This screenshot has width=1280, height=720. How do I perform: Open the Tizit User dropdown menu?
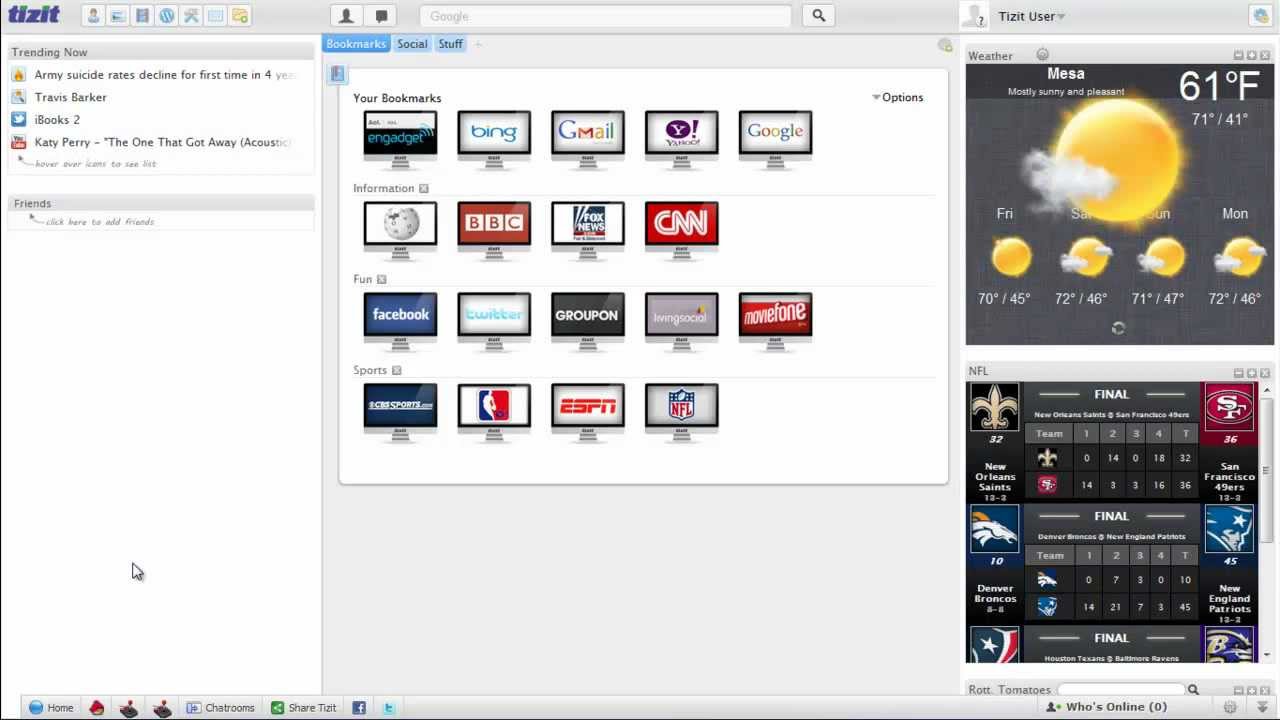1032,16
